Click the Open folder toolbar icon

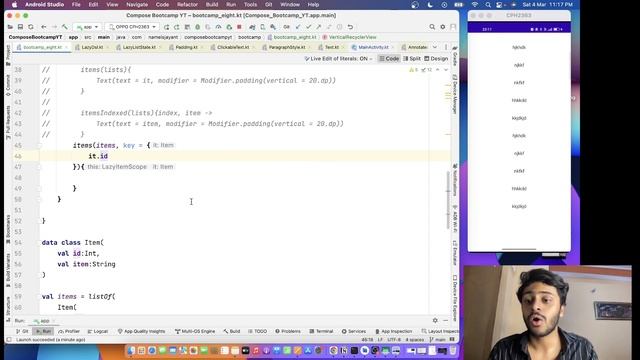click(10, 27)
